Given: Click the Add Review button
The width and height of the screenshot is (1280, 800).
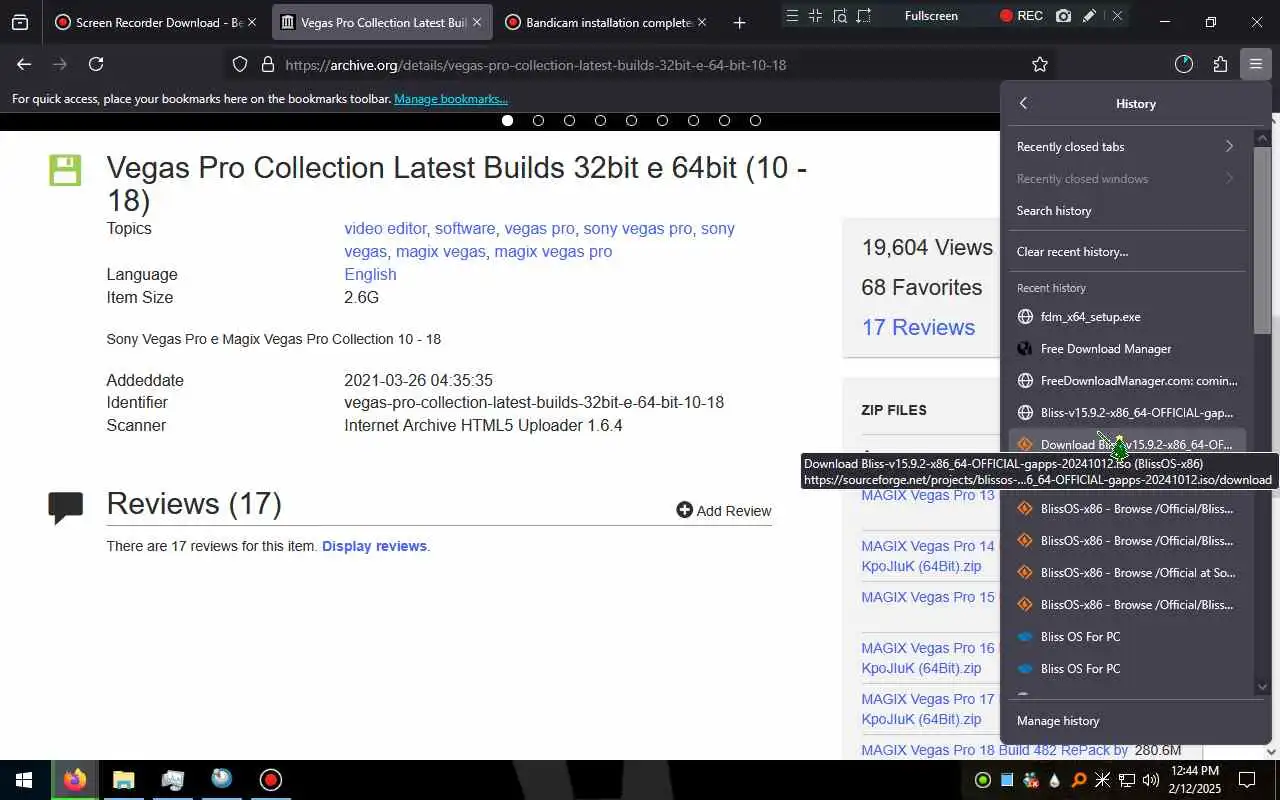Looking at the screenshot, I should 724,510.
